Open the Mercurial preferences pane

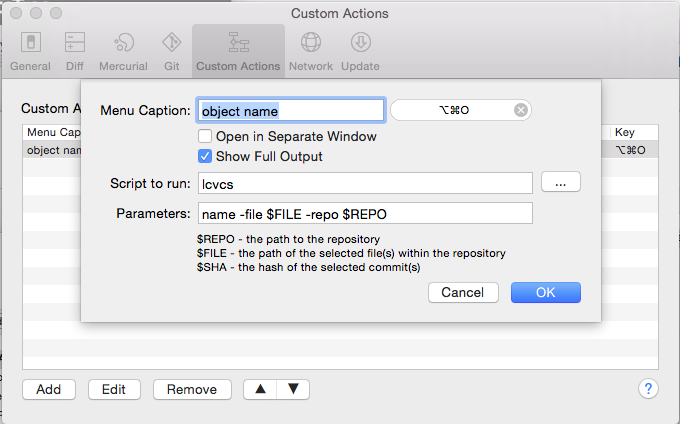[x=121, y=51]
